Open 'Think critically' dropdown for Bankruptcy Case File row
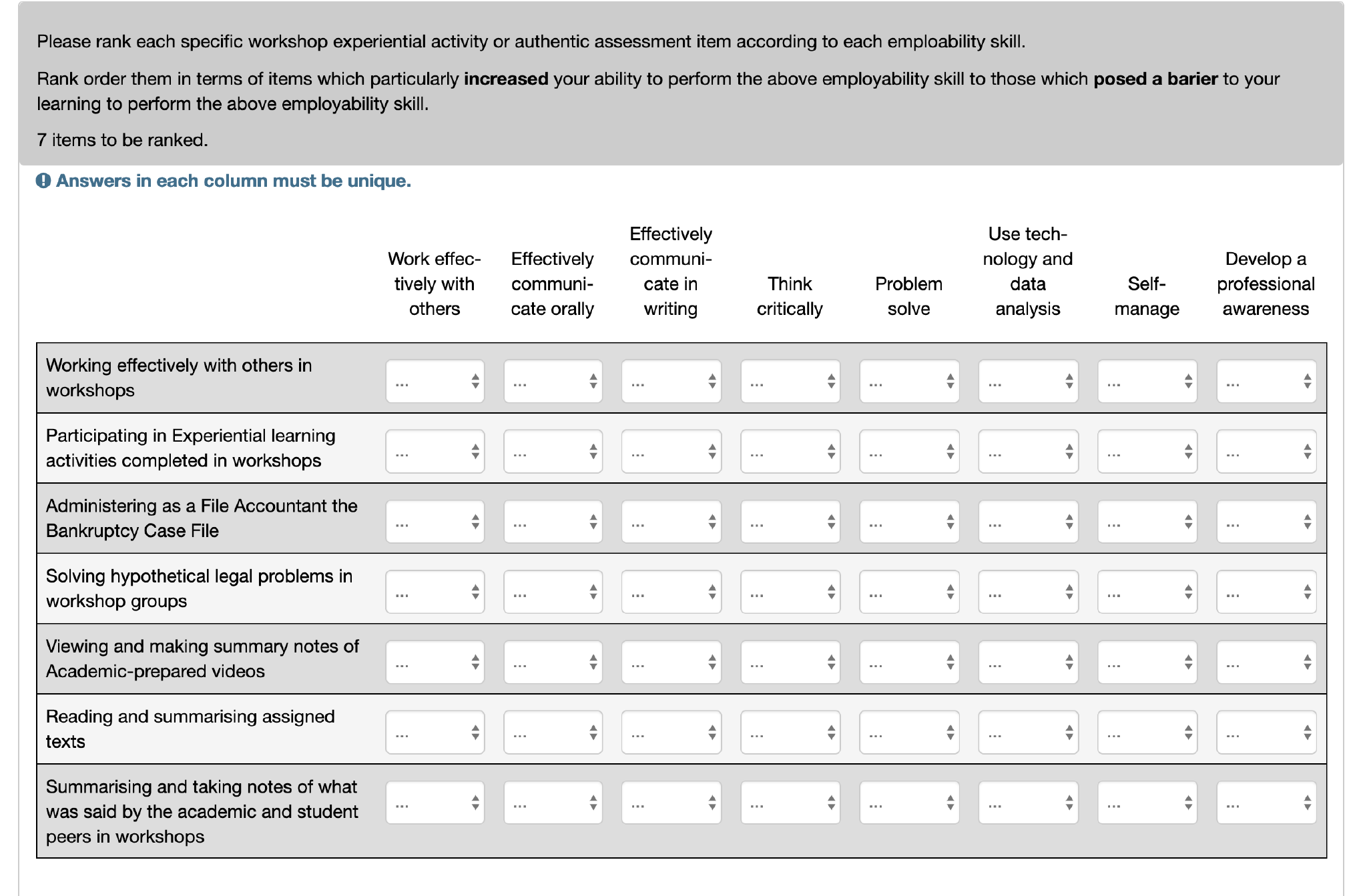1367x896 pixels. 790,522
